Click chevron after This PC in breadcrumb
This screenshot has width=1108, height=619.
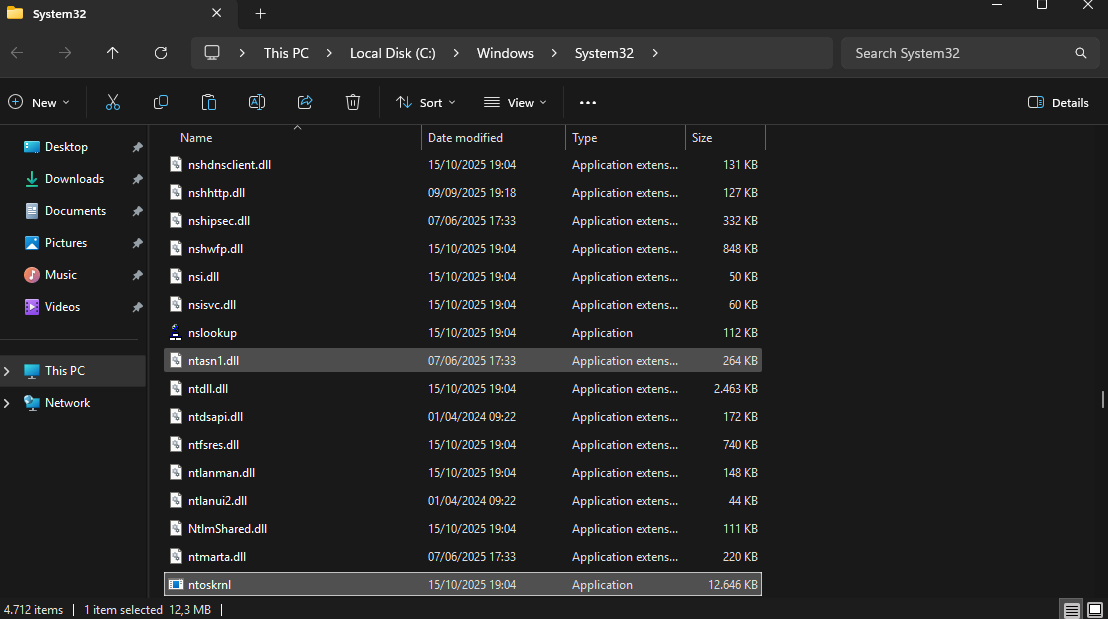pyautogui.click(x=329, y=53)
